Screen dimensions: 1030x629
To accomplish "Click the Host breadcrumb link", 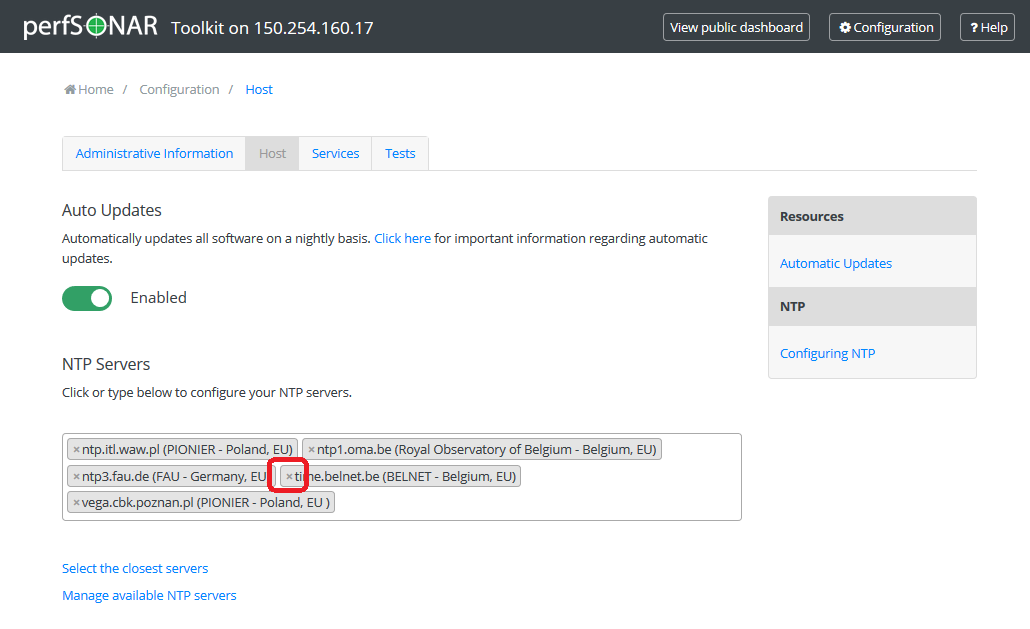I will tap(259, 89).
